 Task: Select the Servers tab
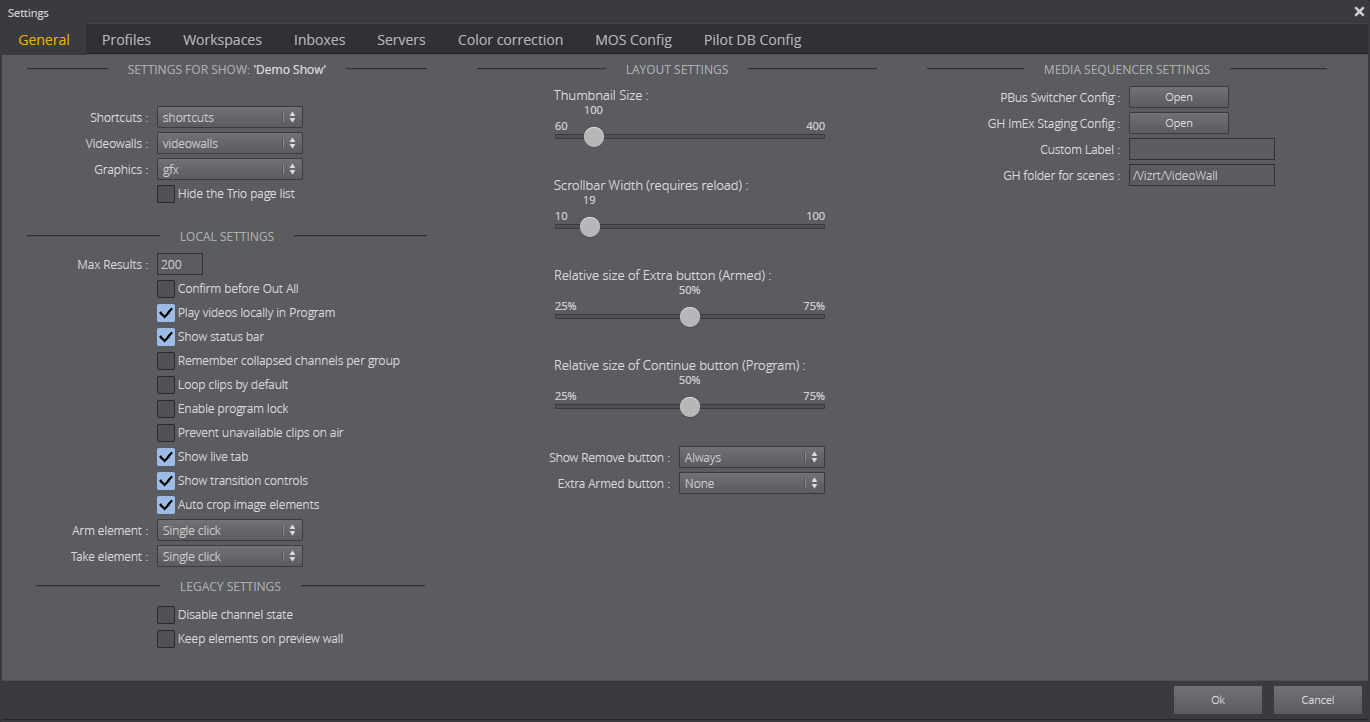pyautogui.click(x=401, y=40)
